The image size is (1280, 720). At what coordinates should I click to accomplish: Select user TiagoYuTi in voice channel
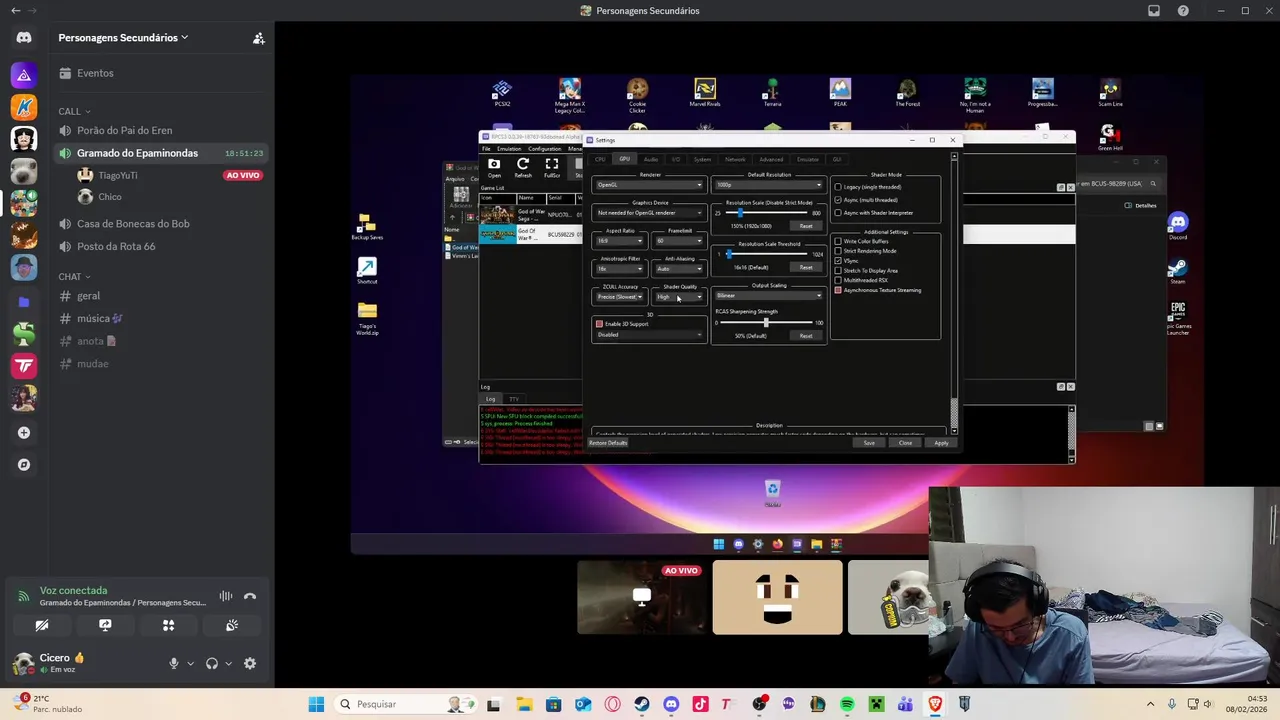coord(170,175)
